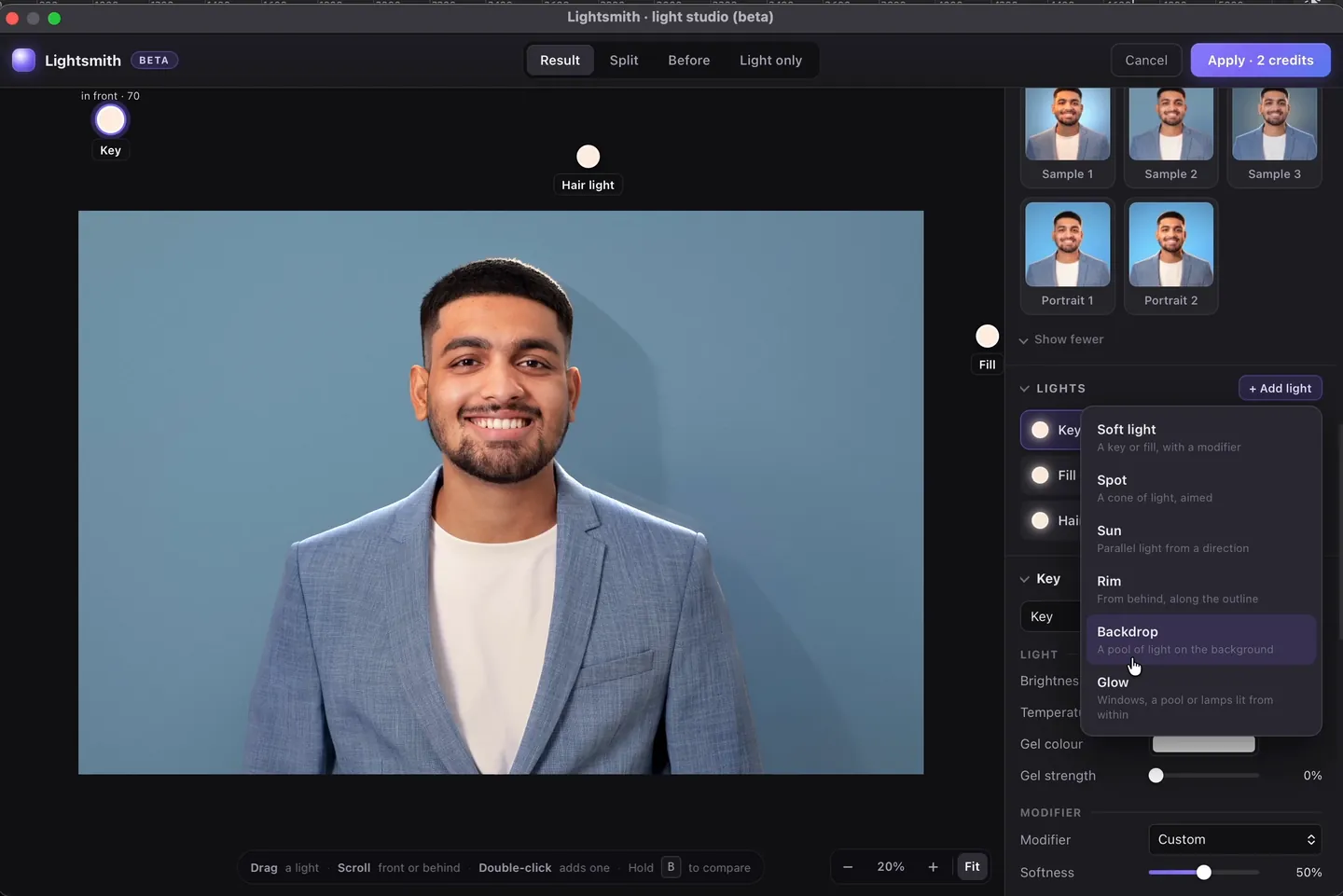Select the Sample 2 preset thumbnail

[x=1171, y=136]
